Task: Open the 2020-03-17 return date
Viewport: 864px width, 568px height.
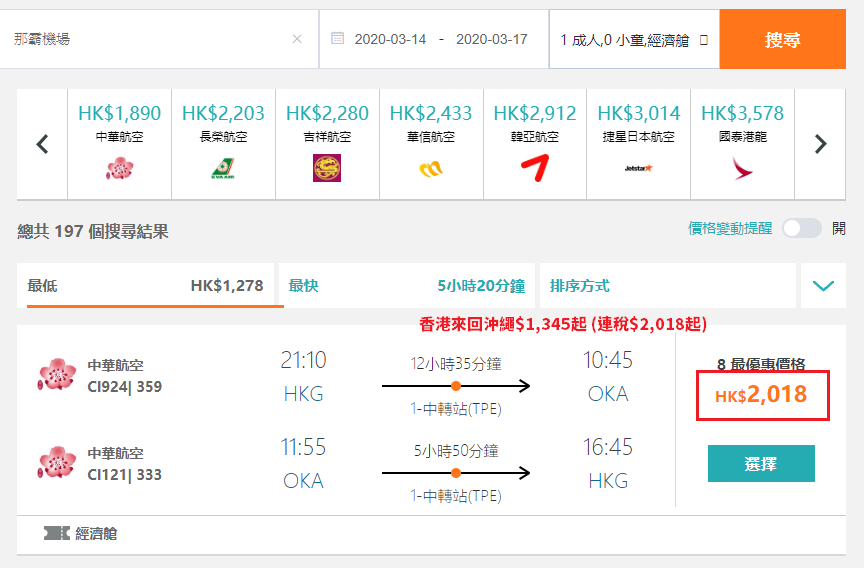Action: (x=492, y=39)
